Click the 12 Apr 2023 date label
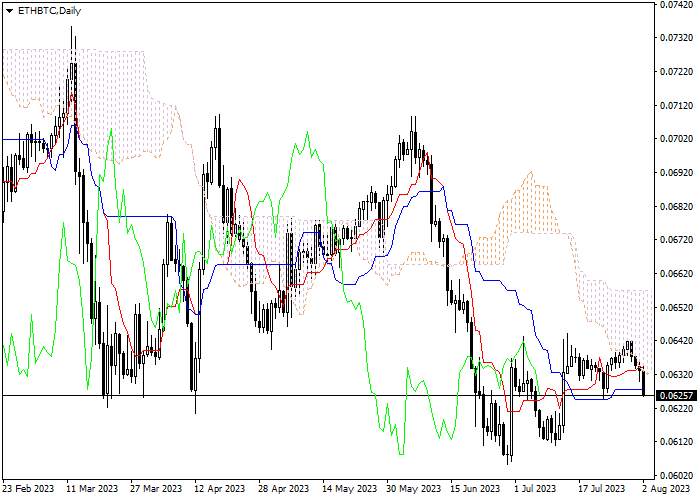 click(x=220, y=489)
